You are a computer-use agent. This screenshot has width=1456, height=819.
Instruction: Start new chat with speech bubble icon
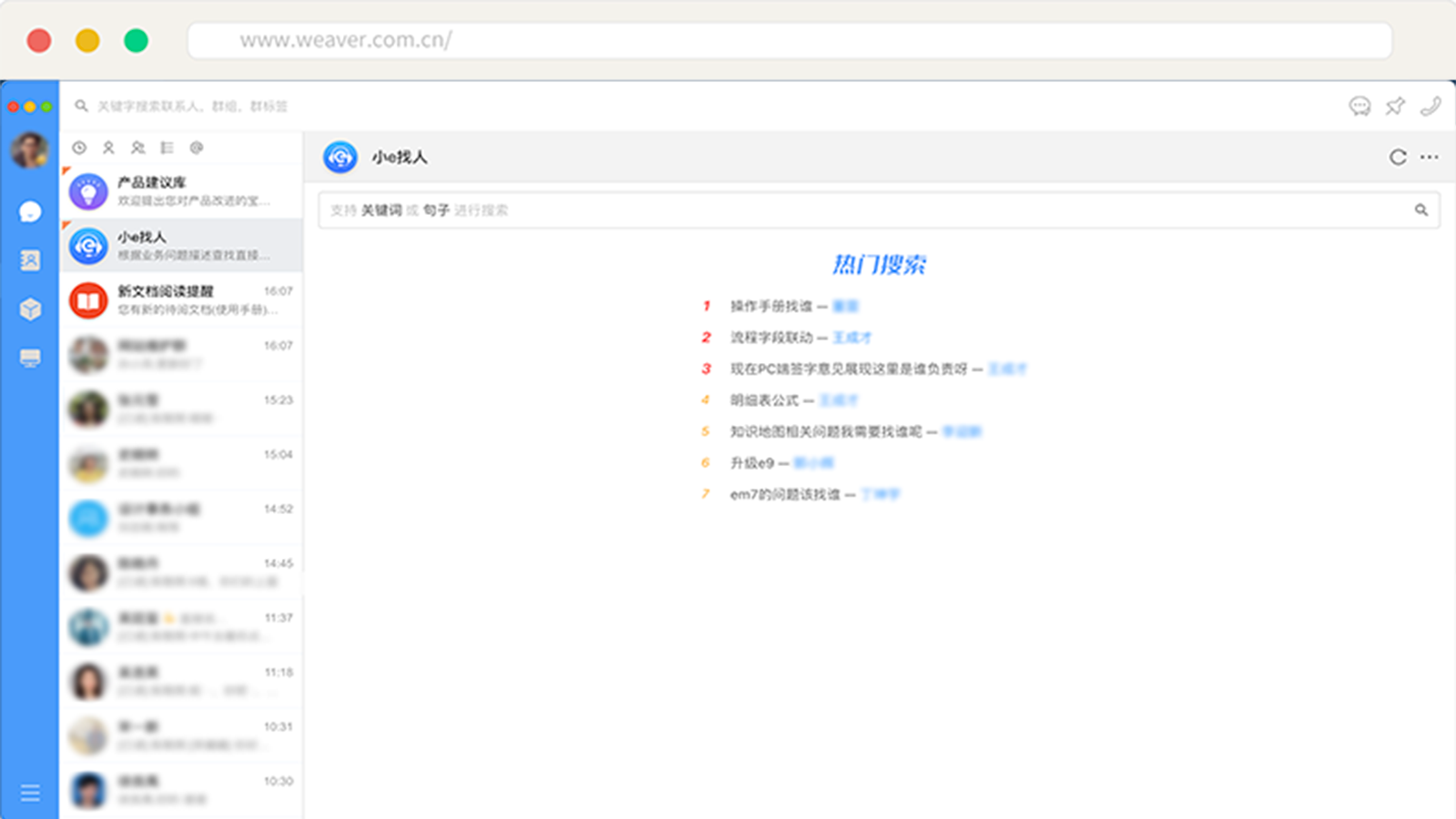pos(1360,106)
